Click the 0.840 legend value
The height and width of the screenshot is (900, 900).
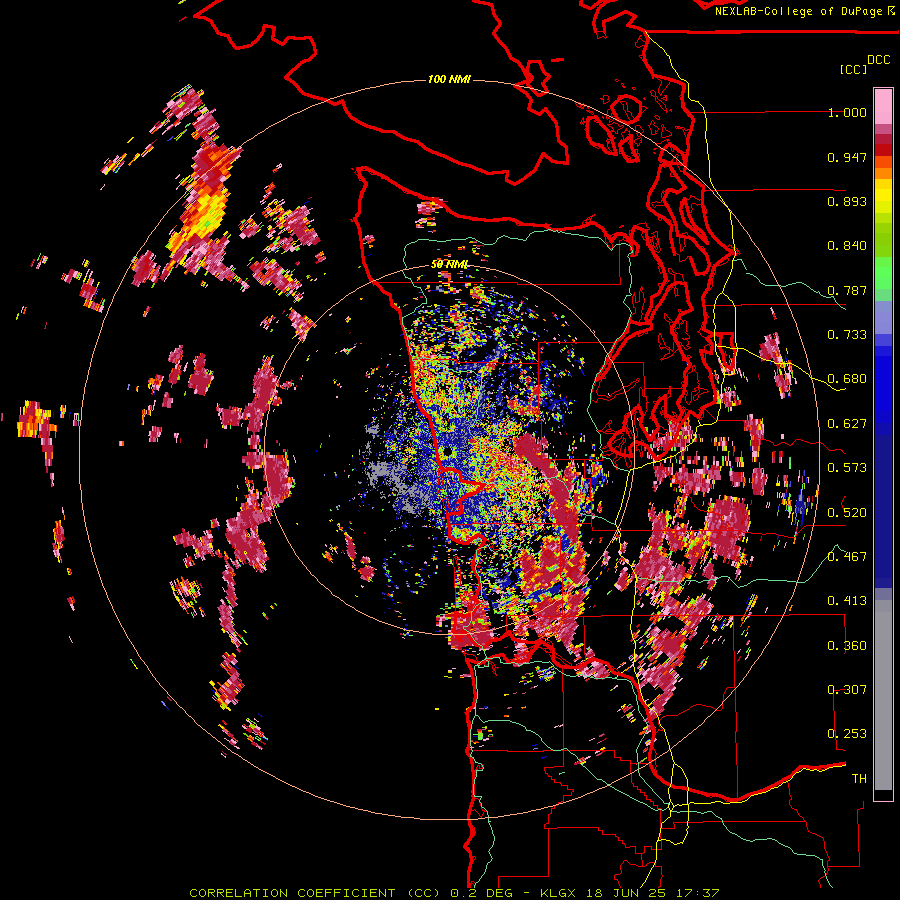847,246
